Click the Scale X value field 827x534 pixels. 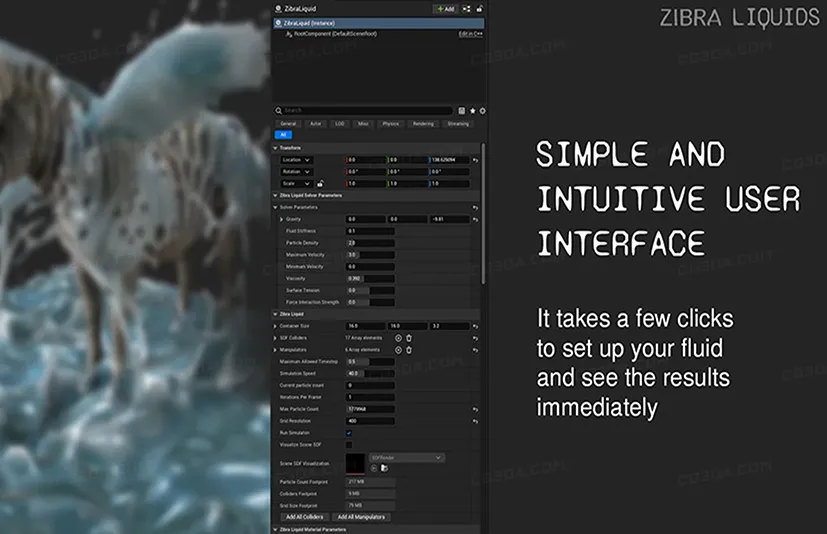tap(366, 184)
